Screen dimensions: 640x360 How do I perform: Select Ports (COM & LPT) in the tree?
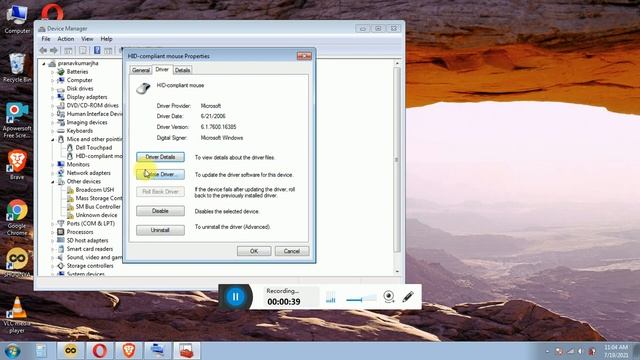pos(91,224)
